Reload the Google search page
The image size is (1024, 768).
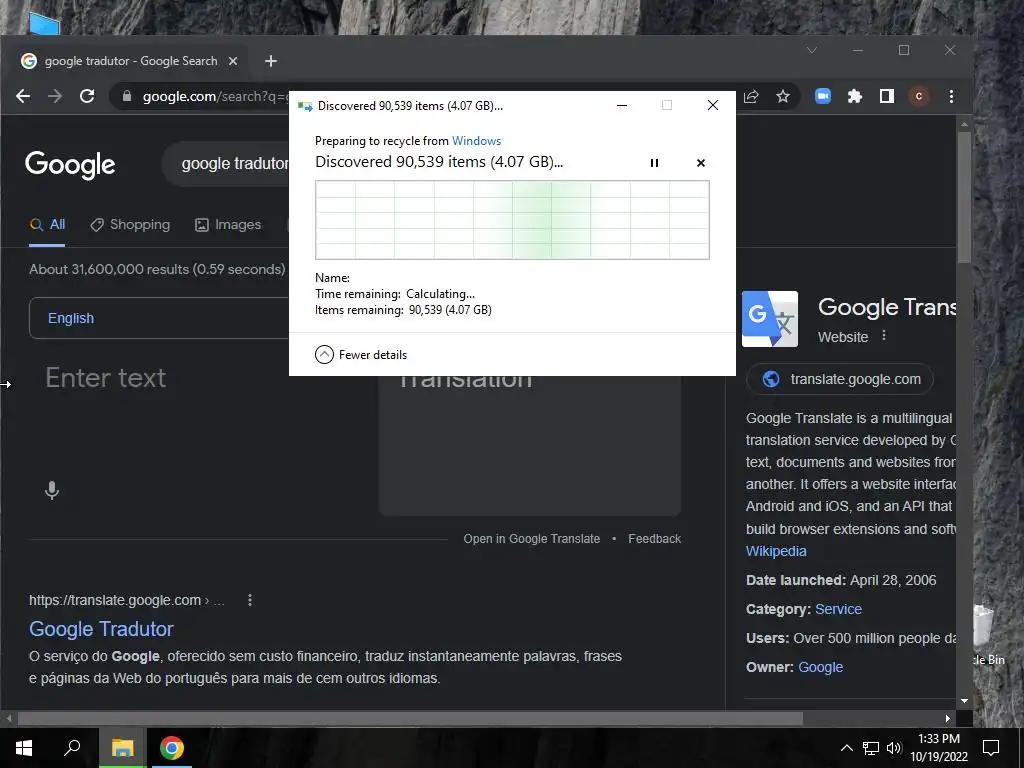87,97
